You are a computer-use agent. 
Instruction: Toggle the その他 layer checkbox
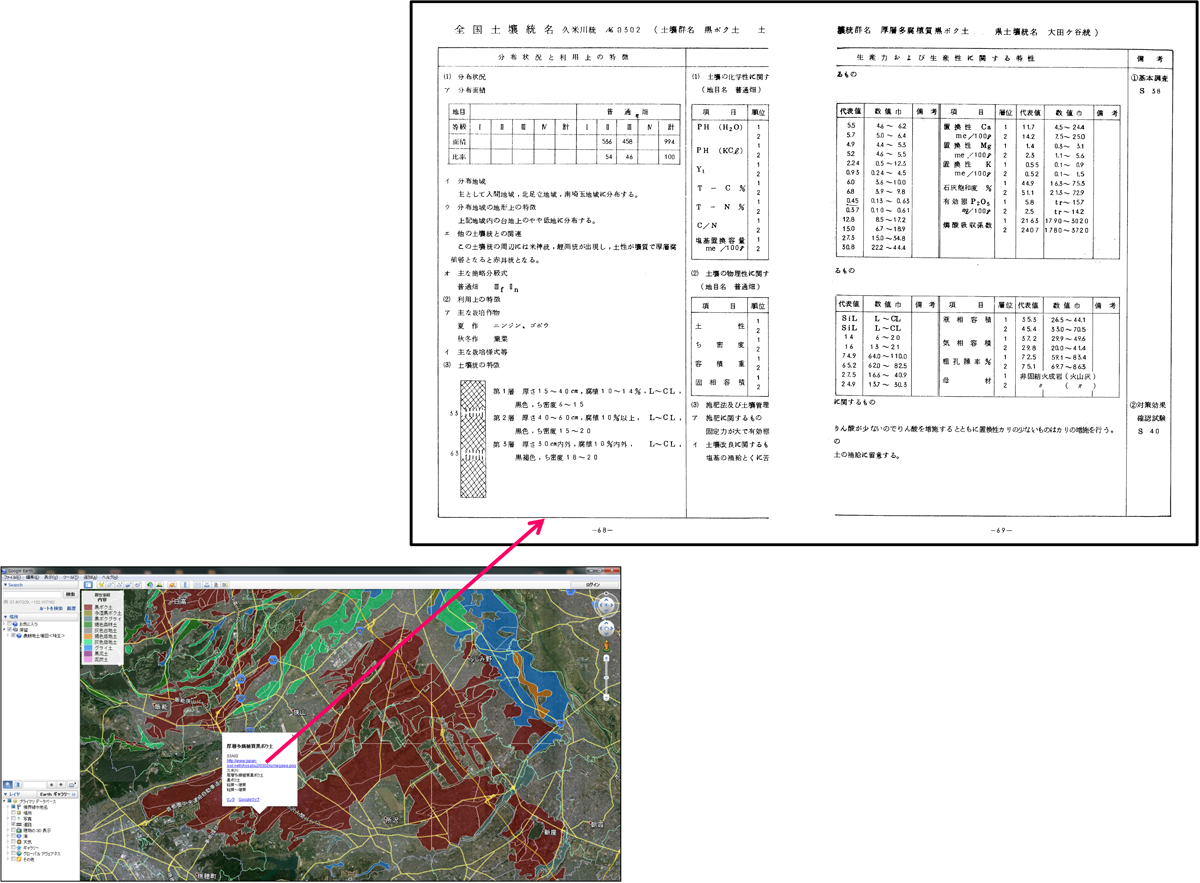13,859
